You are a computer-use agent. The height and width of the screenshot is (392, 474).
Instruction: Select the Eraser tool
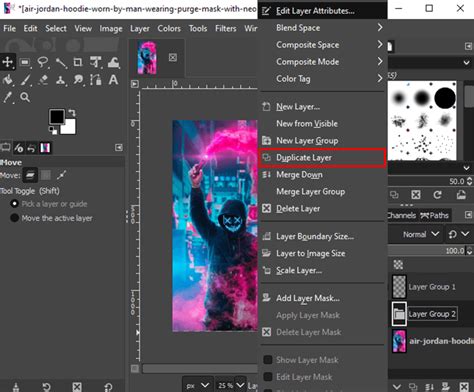[x=43, y=80]
